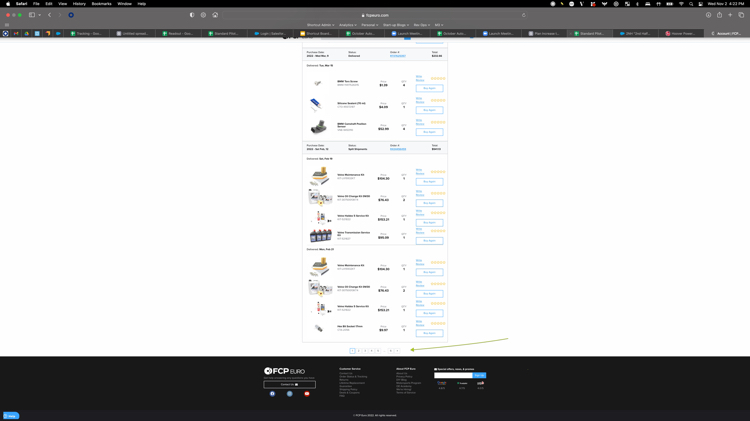Open the sidebar button's dropdown arrow
The image size is (750, 421).
(x=39, y=15)
